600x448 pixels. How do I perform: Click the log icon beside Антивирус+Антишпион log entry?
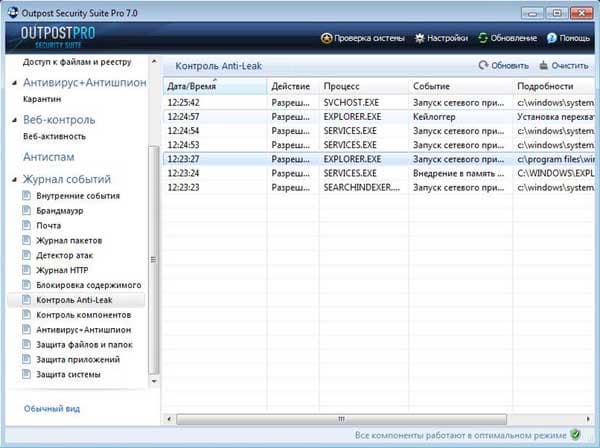(26, 330)
